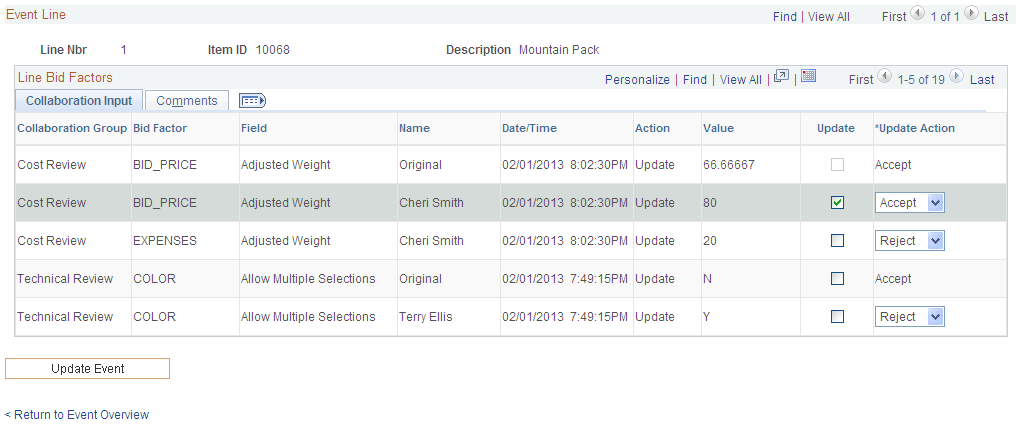This screenshot has width=1019, height=425.
Task: Go to previous Event Line arrow
Action: pos(918,14)
